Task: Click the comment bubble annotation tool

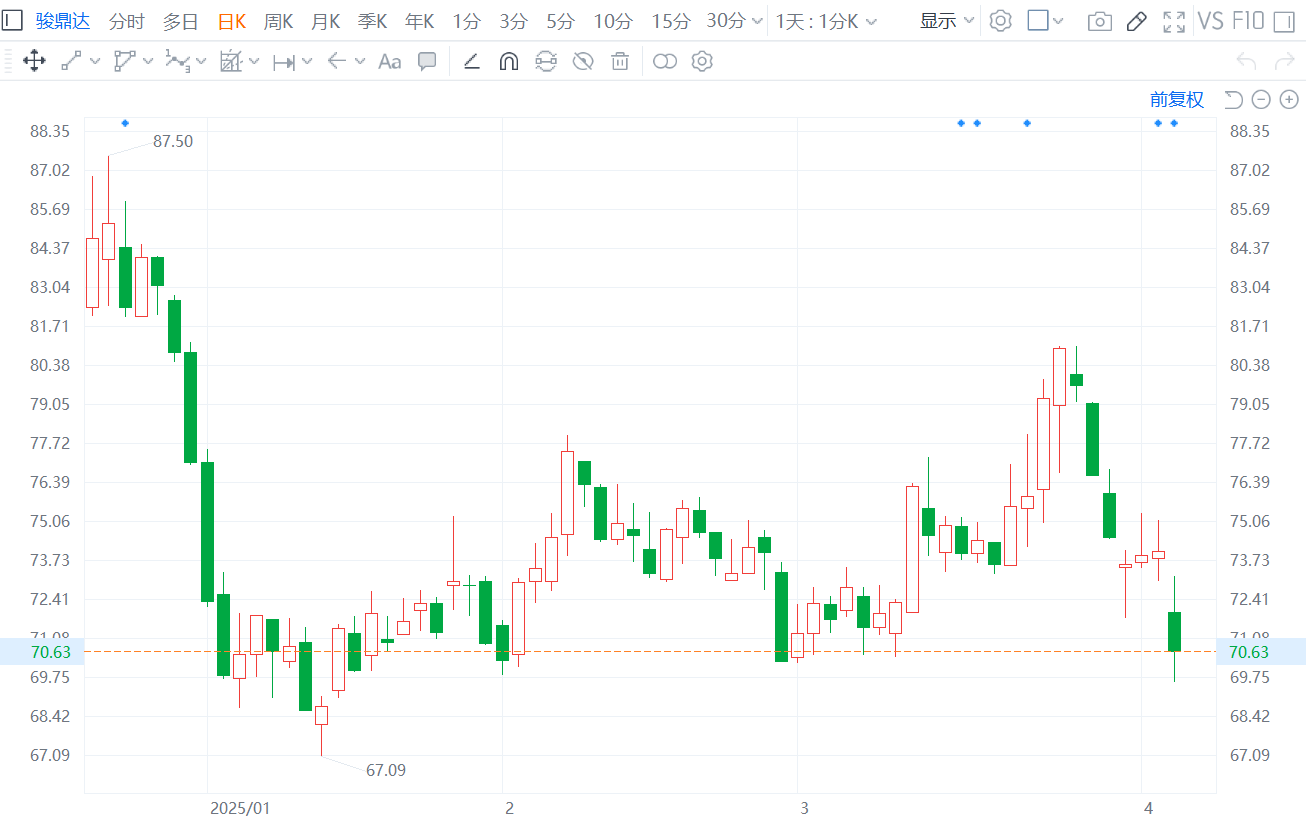Action: pyautogui.click(x=427, y=62)
